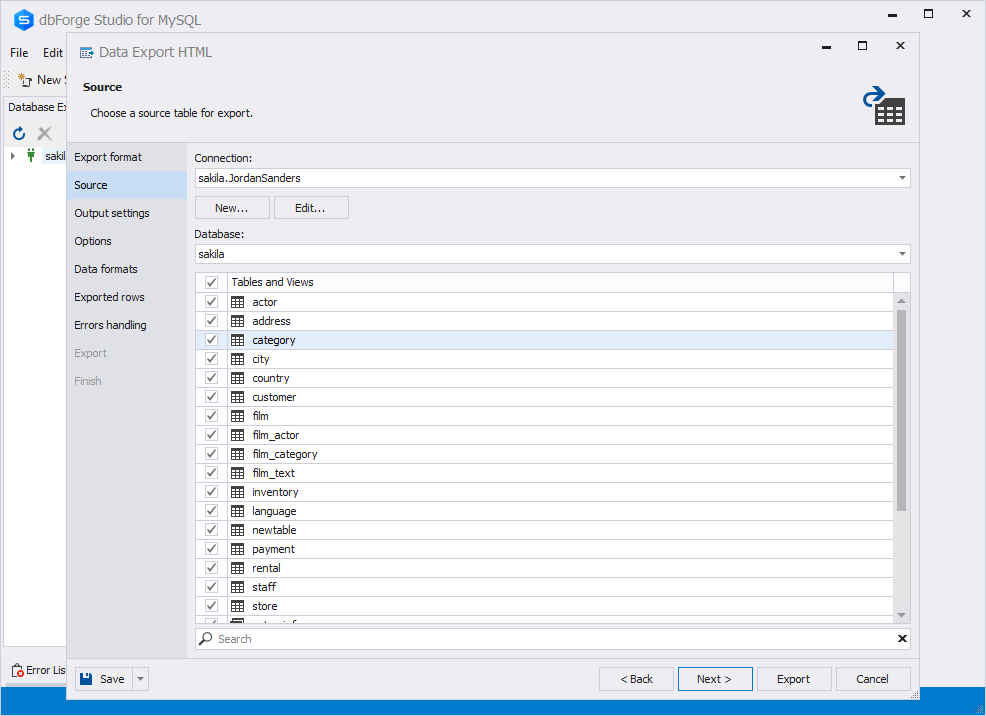986x716 pixels.
Task: Click the customer table icon
Action: (x=238, y=397)
